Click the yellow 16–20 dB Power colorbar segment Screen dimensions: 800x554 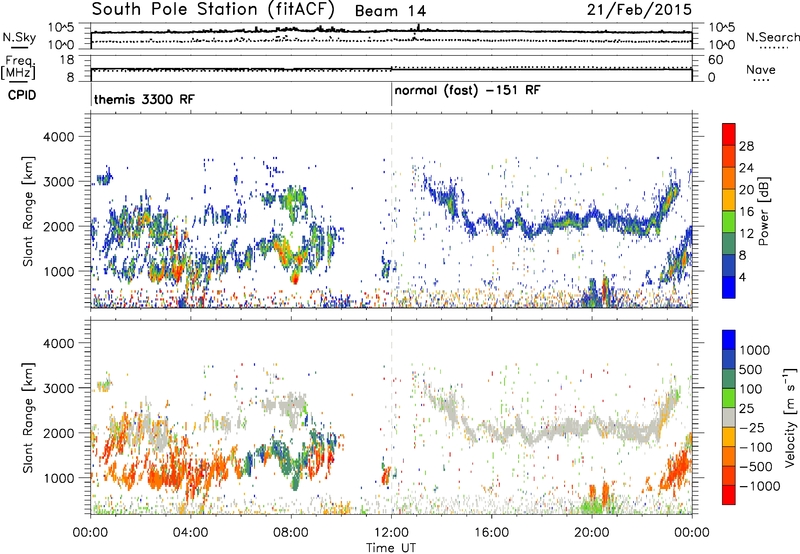coord(729,200)
